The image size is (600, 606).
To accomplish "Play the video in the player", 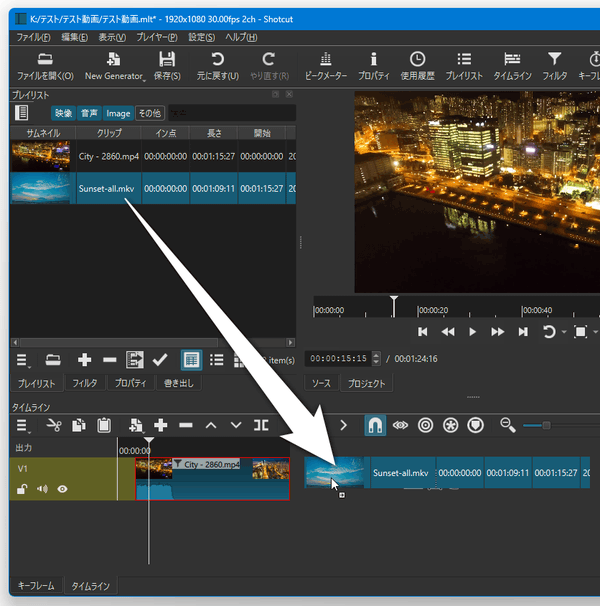I will pyautogui.click(x=472, y=332).
